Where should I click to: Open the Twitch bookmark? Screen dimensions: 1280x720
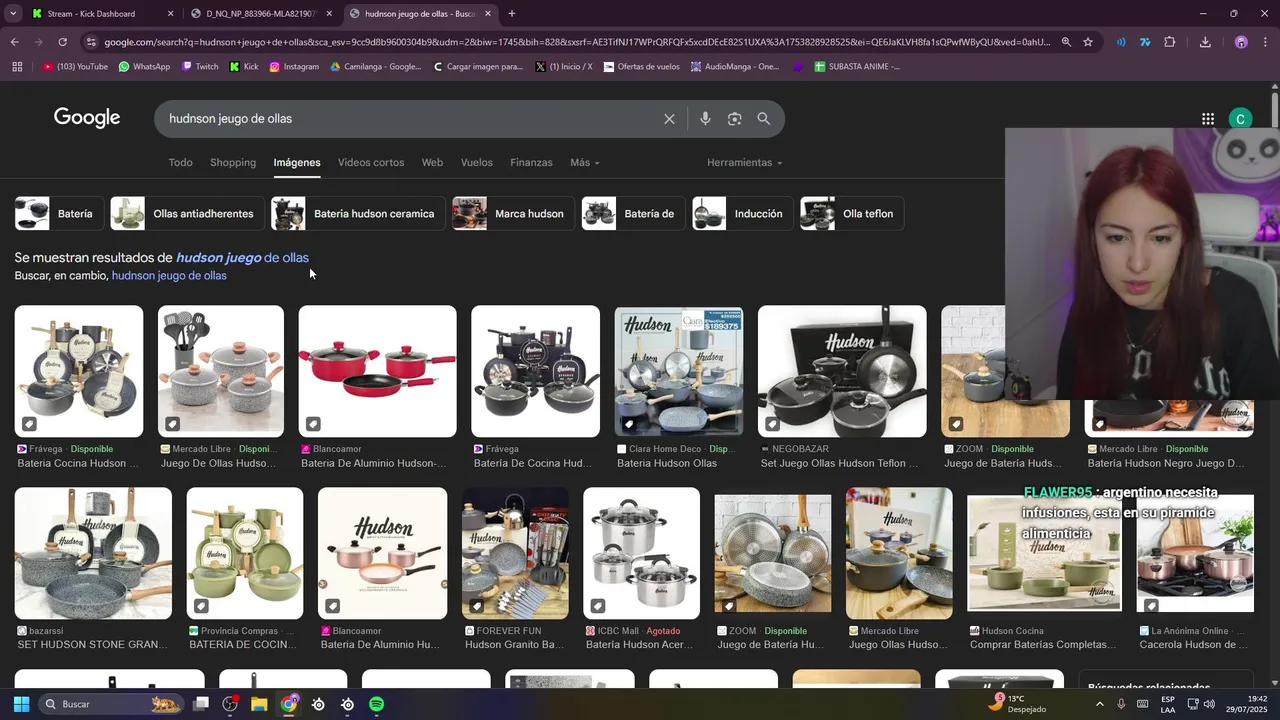[200, 67]
